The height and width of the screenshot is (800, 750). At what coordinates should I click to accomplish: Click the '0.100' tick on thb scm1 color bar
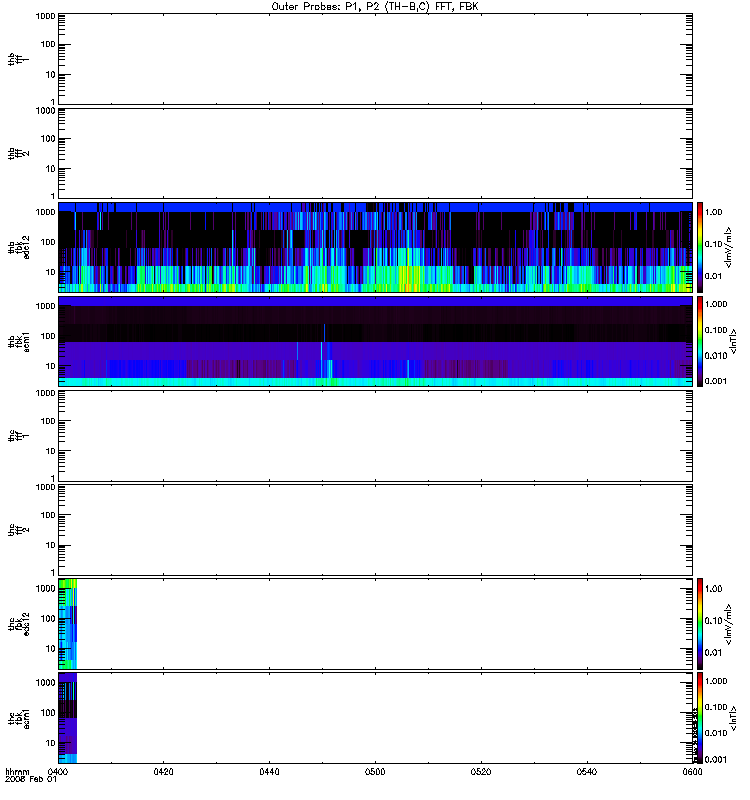716,330
